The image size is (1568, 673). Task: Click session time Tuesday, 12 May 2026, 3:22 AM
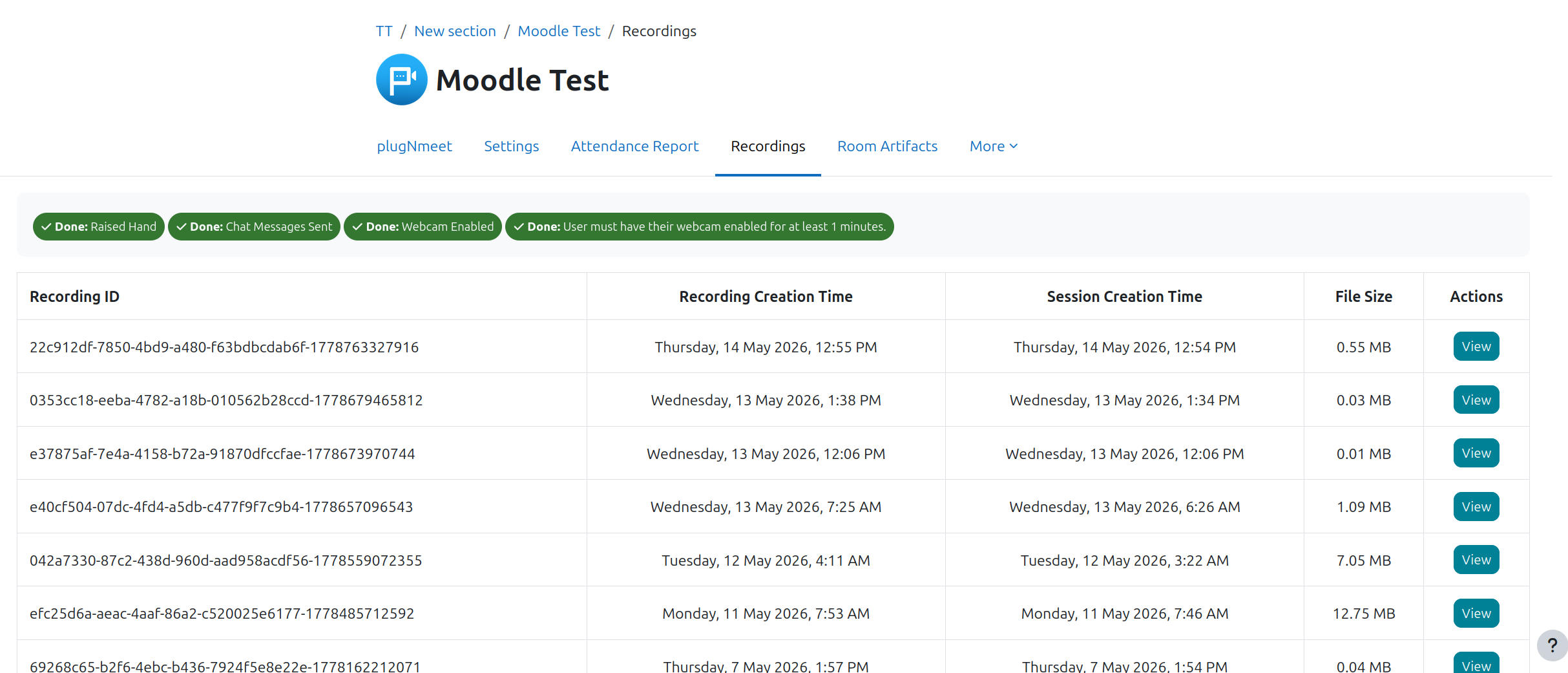pos(1124,561)
